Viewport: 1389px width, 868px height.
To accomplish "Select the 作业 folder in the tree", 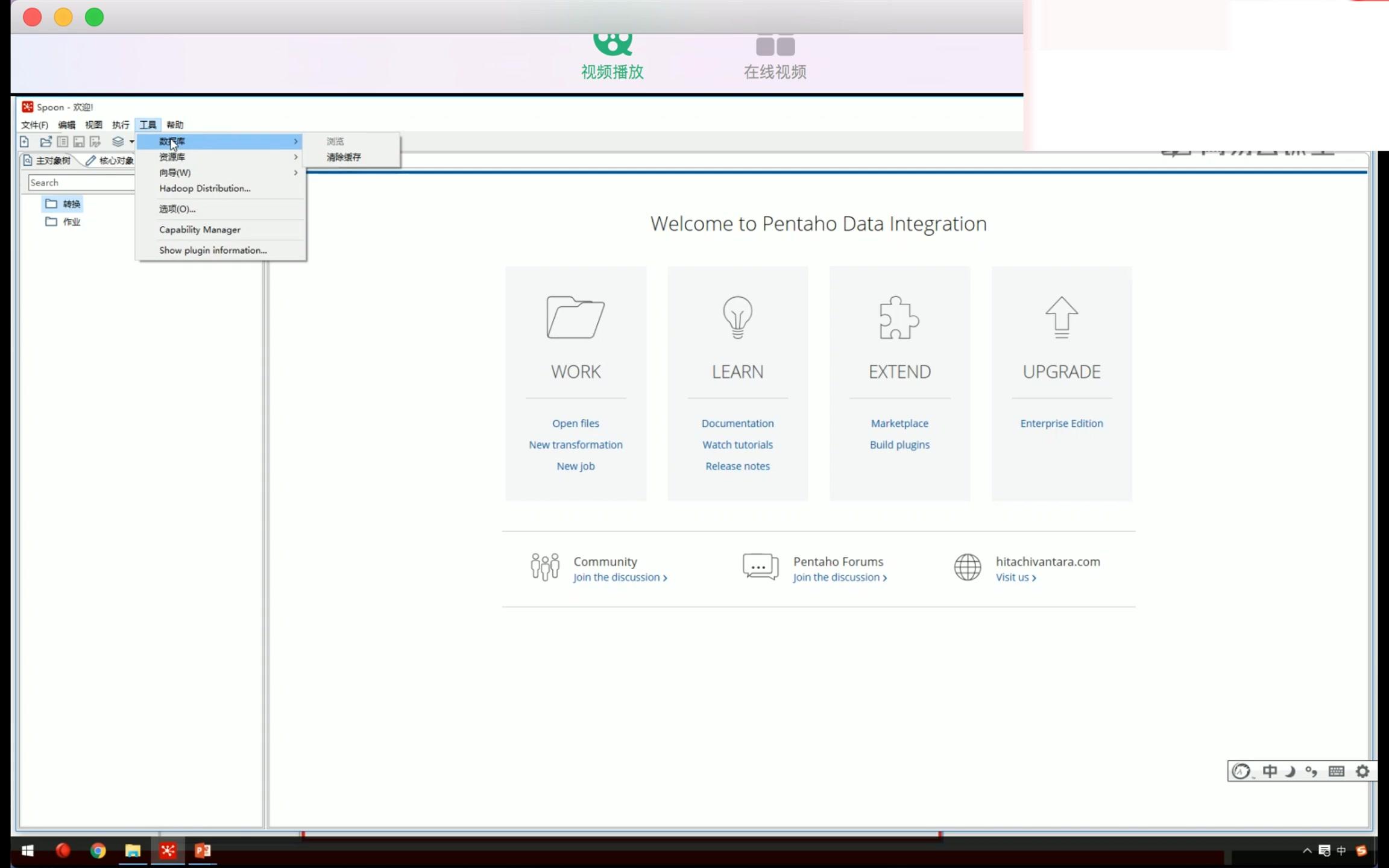I will click(x=63, y=222).
